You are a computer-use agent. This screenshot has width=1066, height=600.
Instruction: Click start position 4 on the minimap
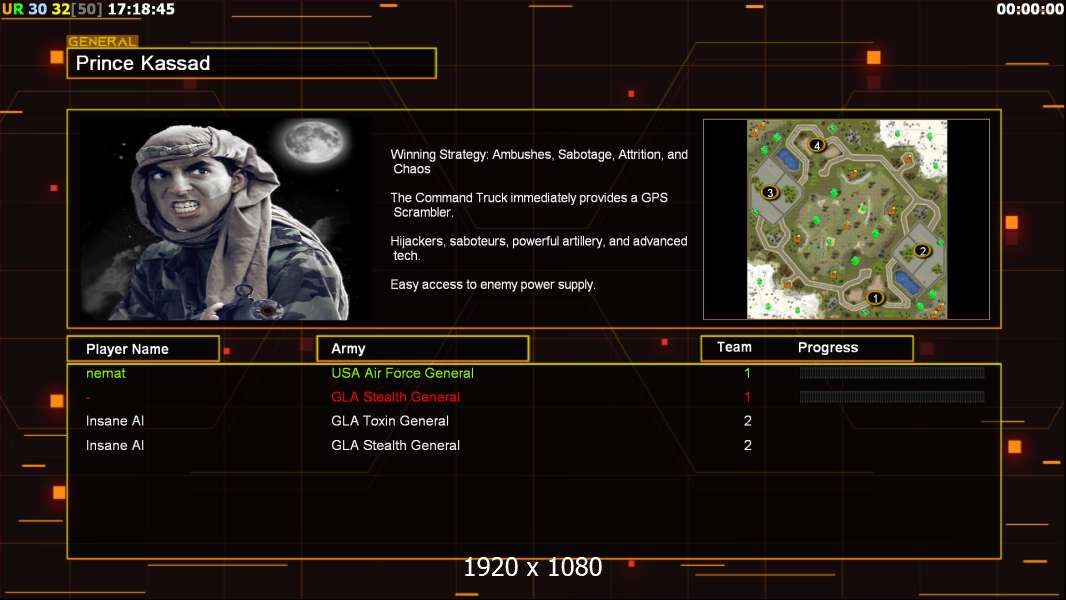pyautogui.click(x=817, y=145)
